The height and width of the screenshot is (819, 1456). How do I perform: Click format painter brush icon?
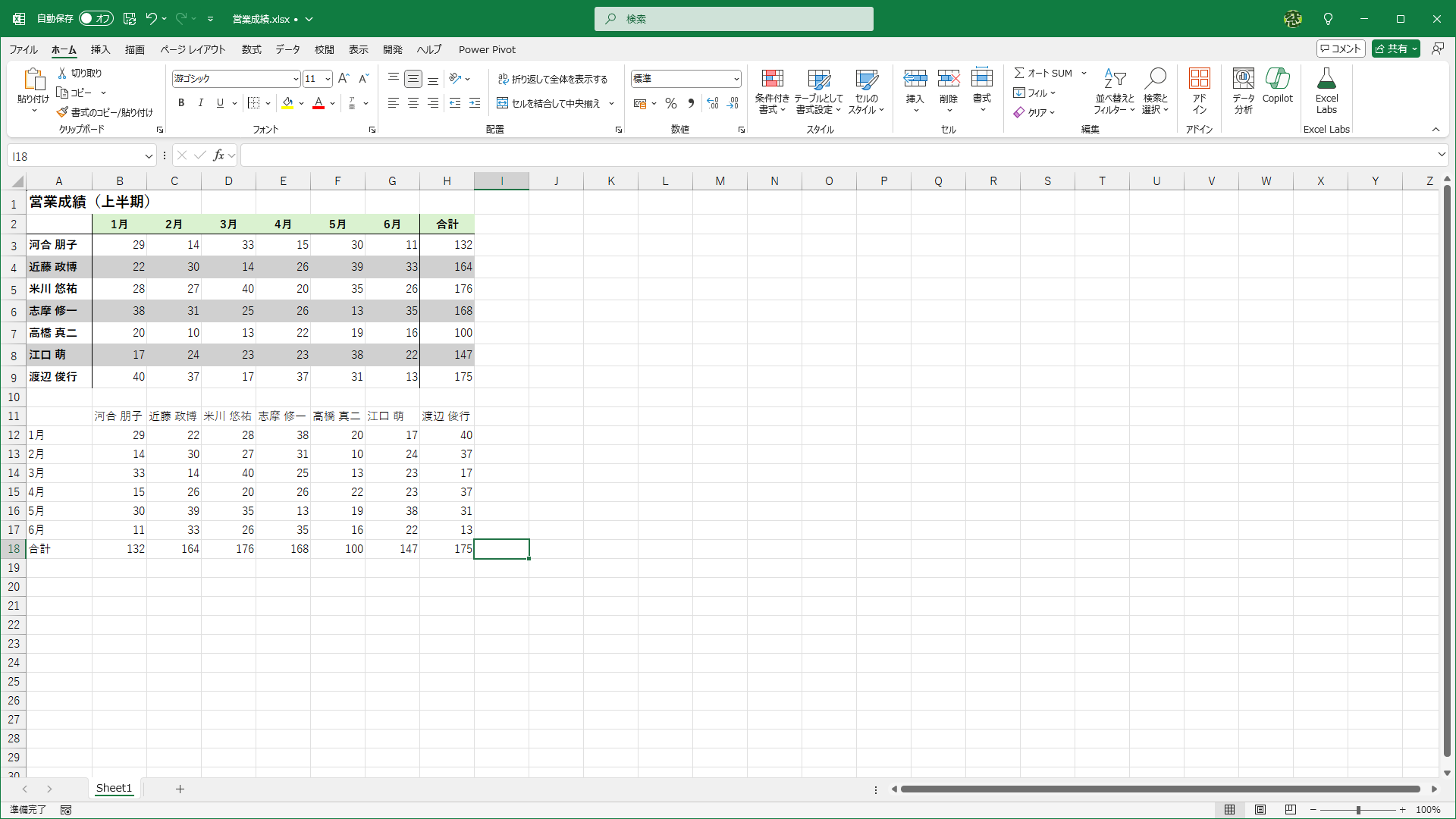[62, 112]
